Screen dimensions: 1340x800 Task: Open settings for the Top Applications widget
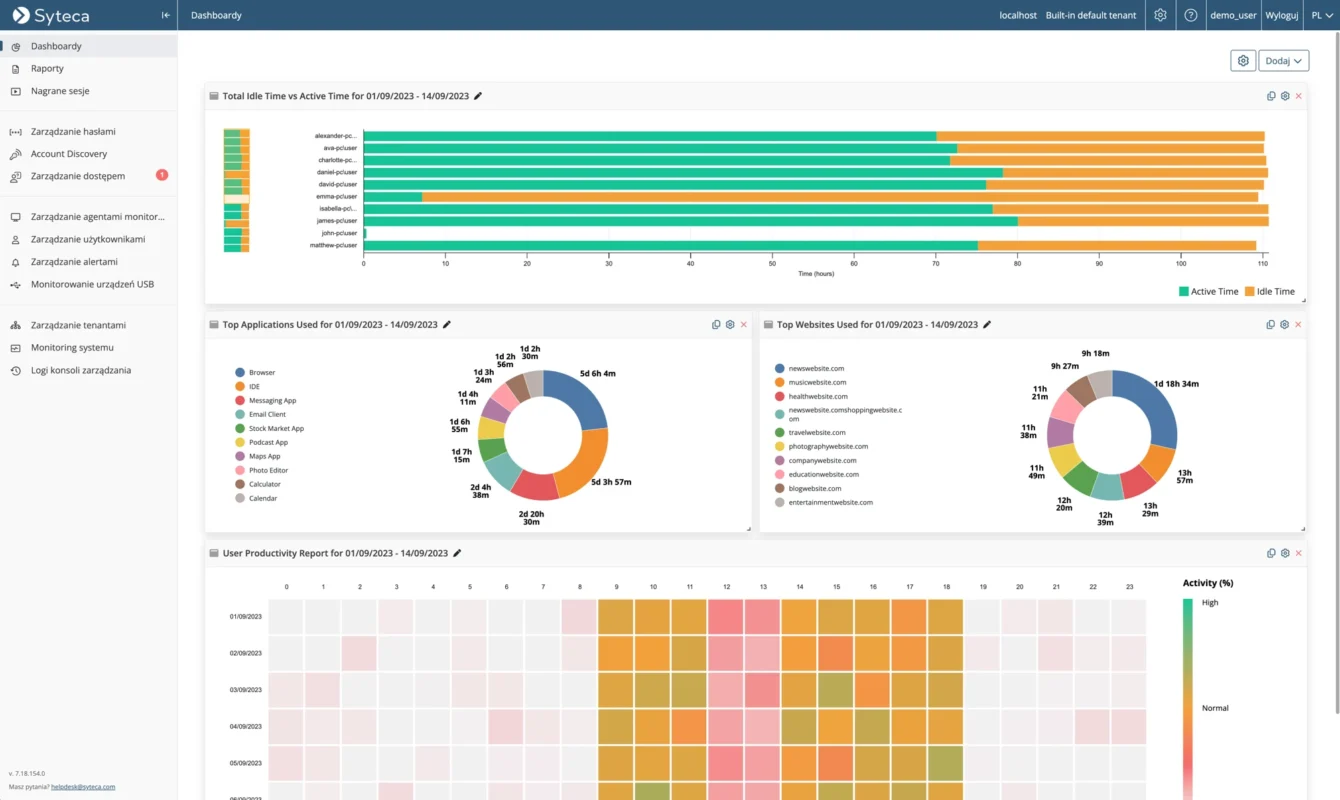pos(730,324)
